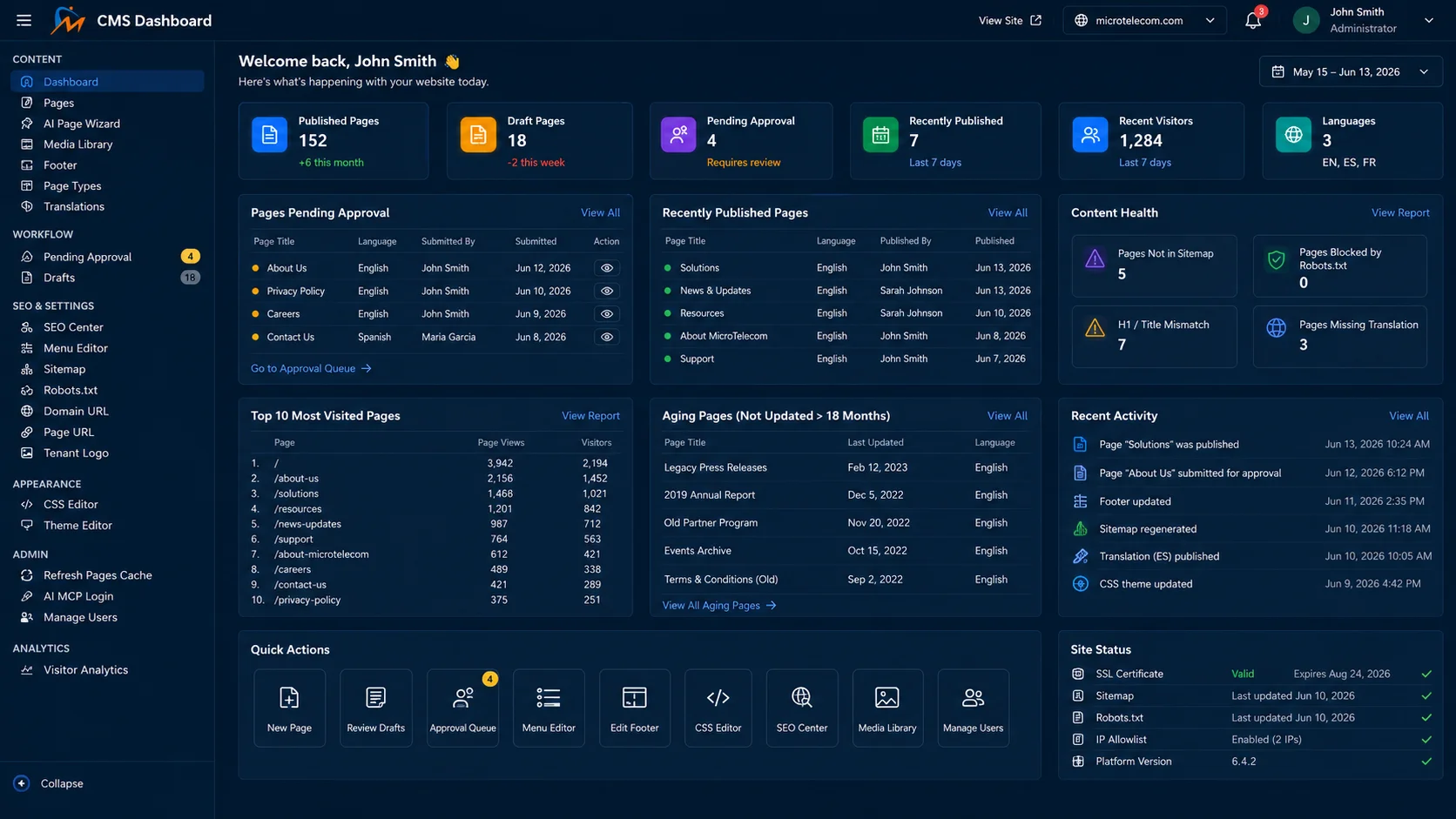The image size is (1456, 819).
Task: Click the Platform Version icon
Action: tap(1078, 762)
